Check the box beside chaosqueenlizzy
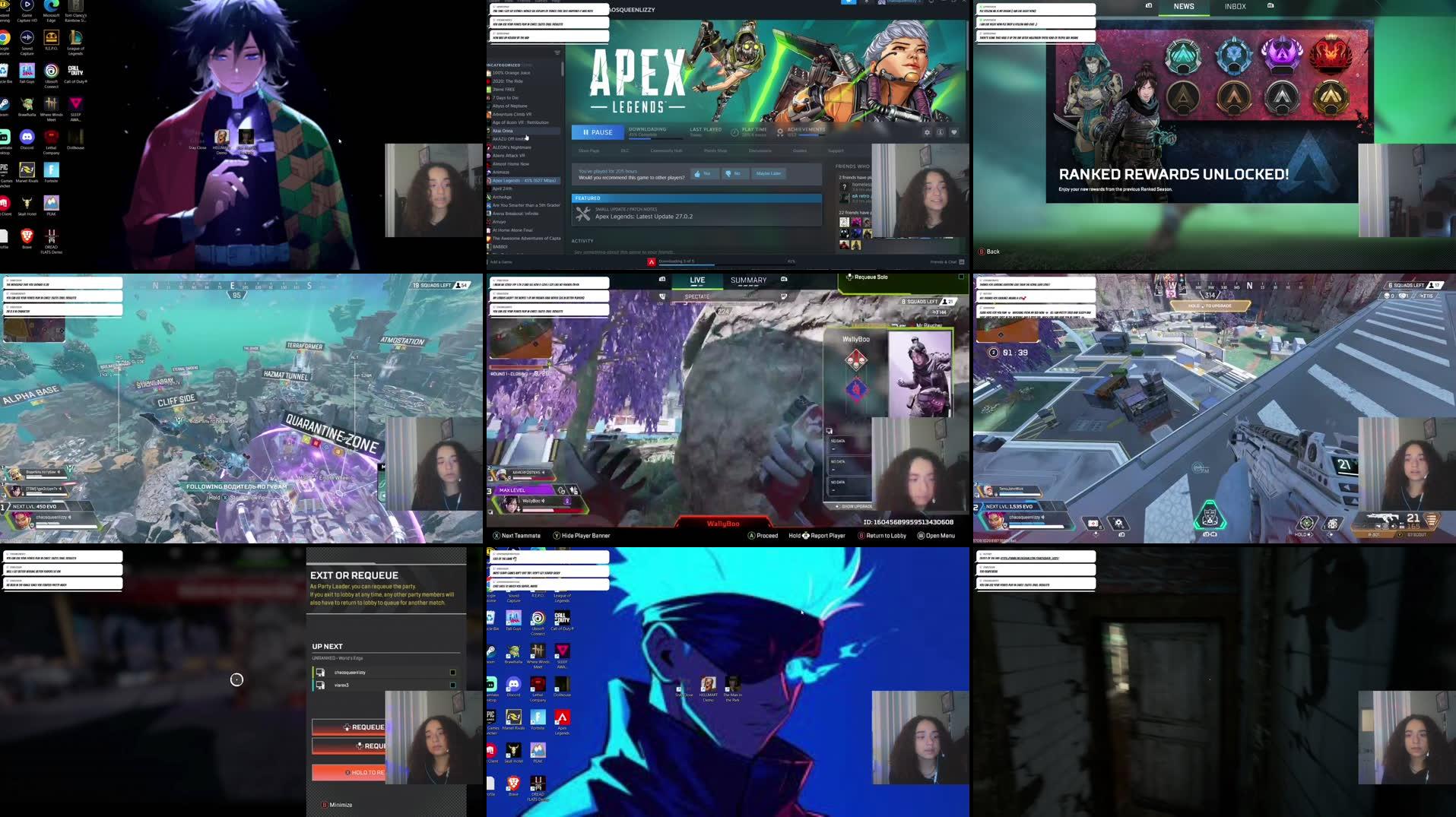The image size is (1456, 817). click(452, 672)
